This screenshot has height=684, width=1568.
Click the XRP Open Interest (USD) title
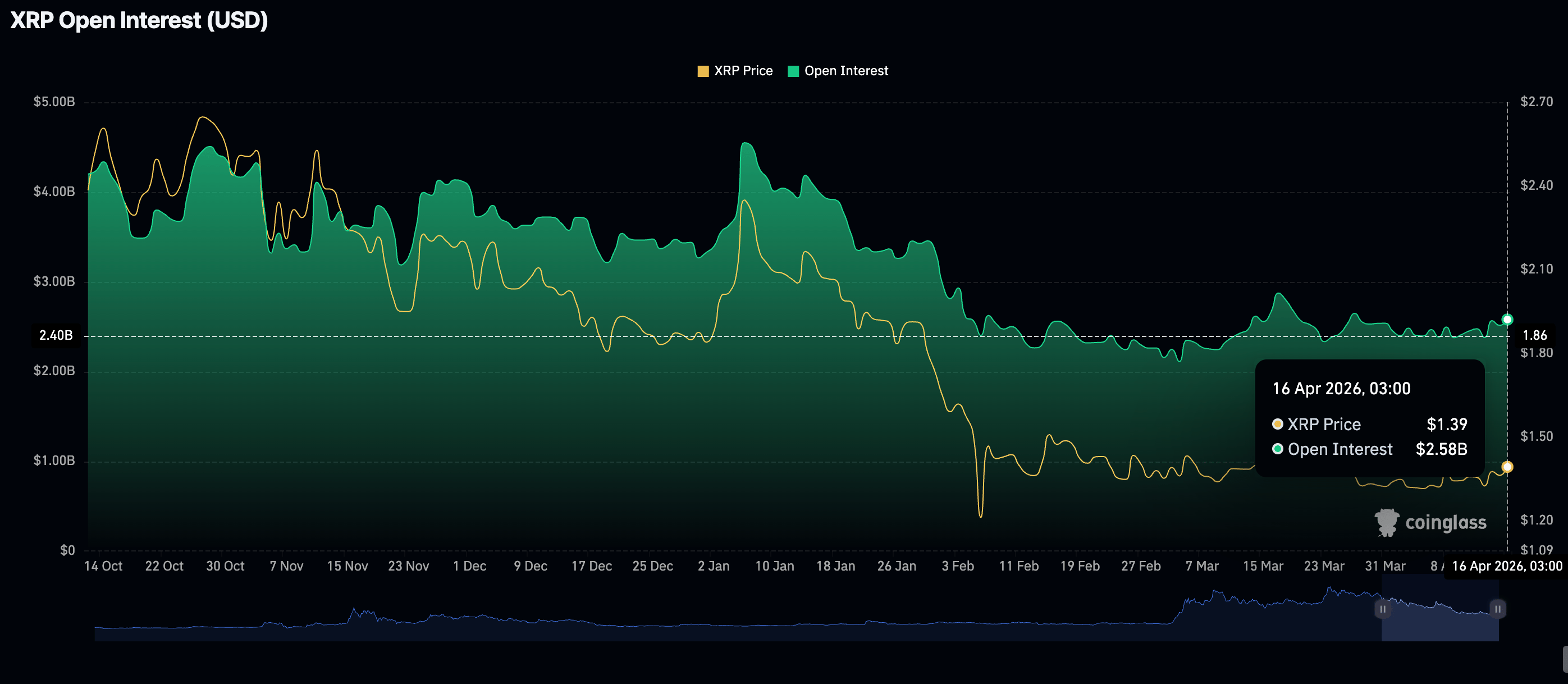tap(139, 21)
